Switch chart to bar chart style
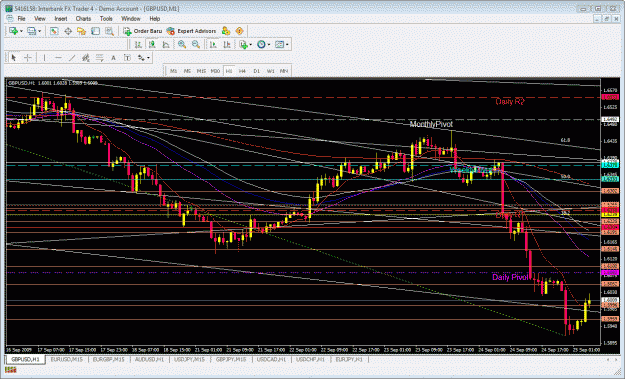This screenshot has width=625, height=379. click(x=138, y=45)
